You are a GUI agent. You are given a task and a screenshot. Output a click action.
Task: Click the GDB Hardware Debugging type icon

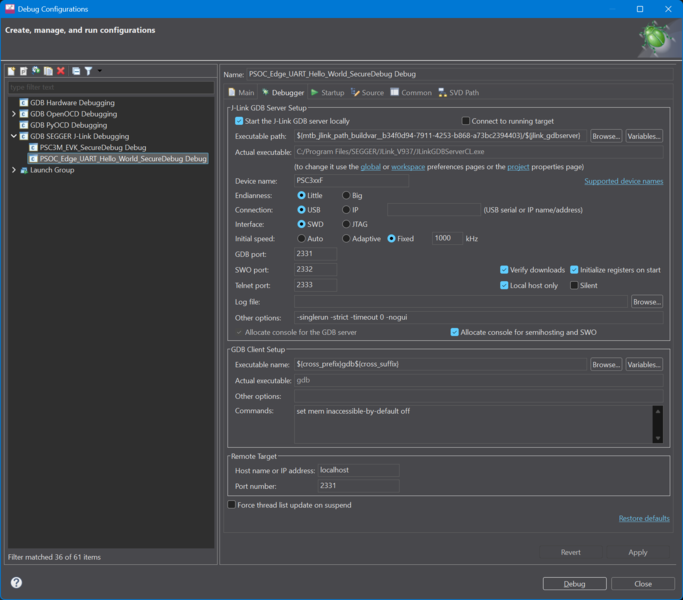click(x=24, y=103)
